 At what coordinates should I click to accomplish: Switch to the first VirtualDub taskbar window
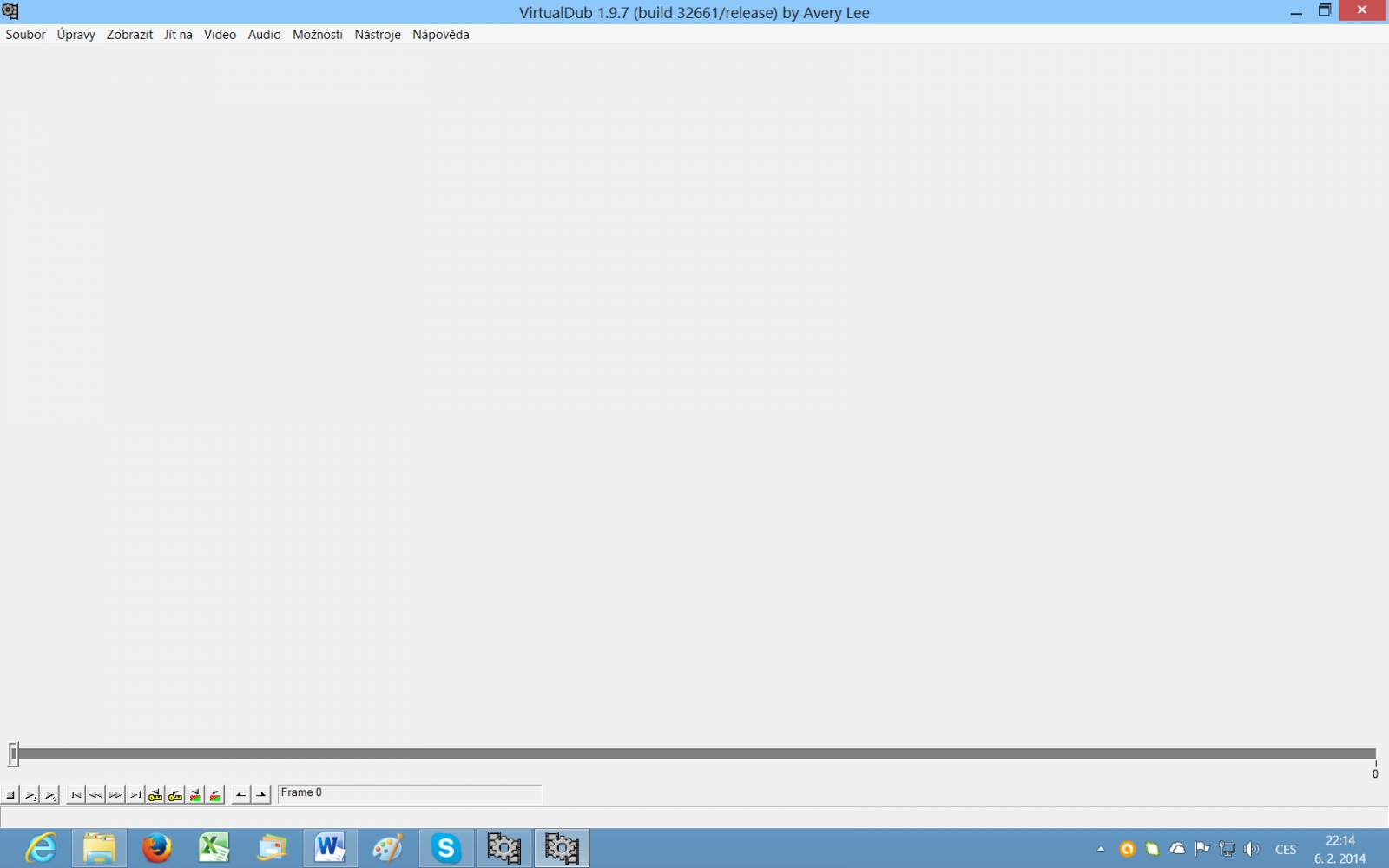[x=504, y=848]
